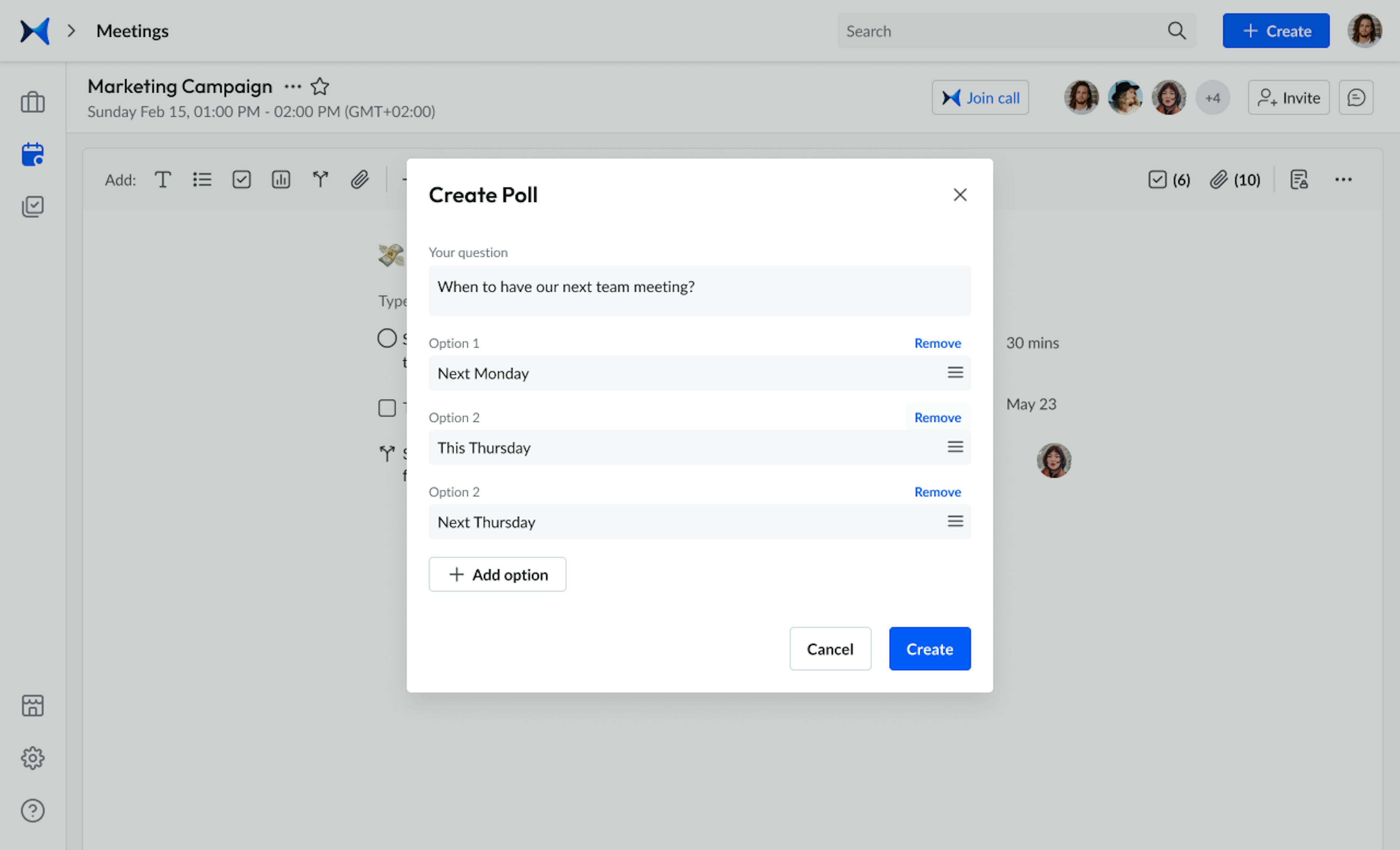Click Cancel to dismiss the poll dialog
This screenshot has height=850, width=1400.
point(830,648)
